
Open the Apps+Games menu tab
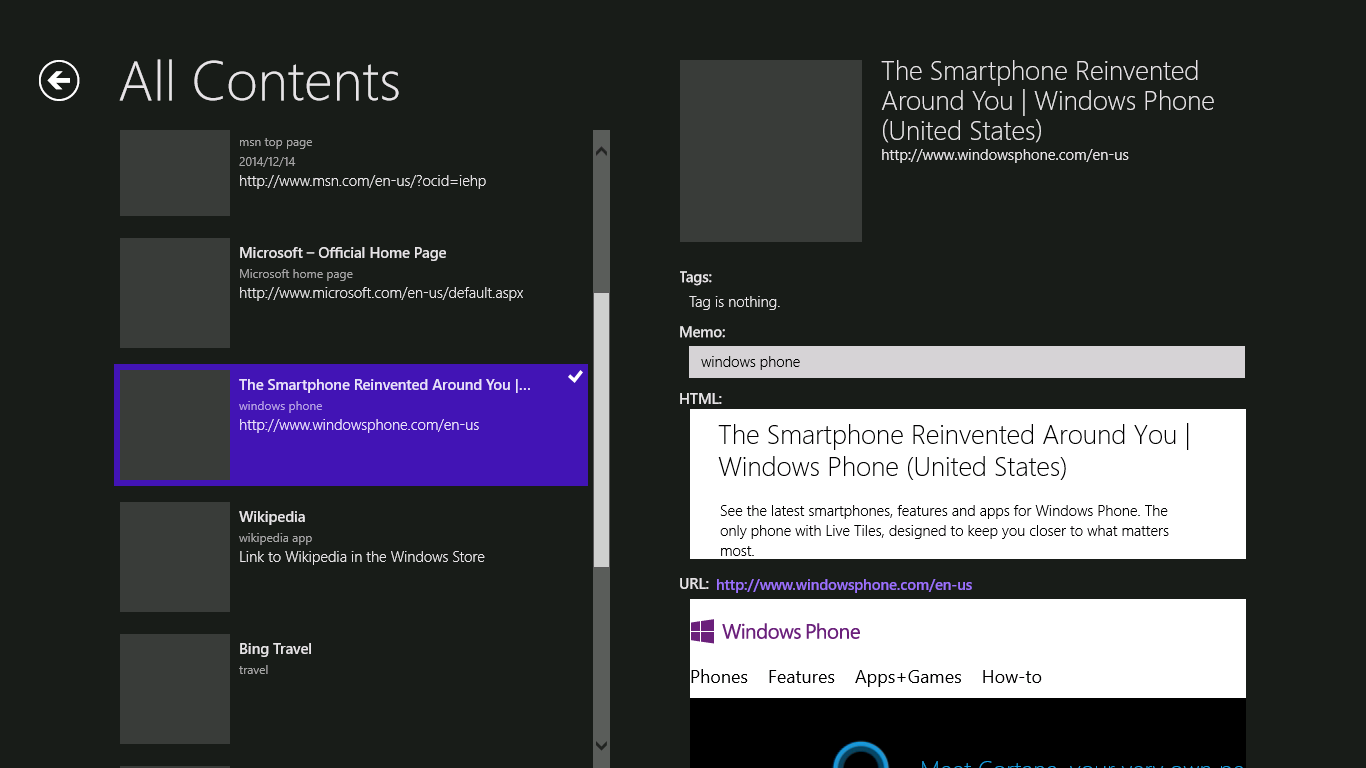[x=908, y=677]
